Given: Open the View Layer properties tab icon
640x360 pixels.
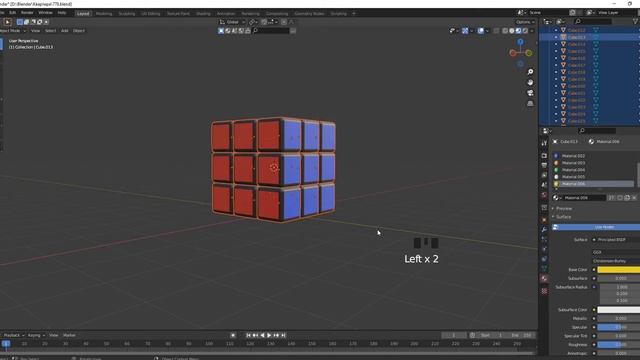Looking at the screenshot, I should [544, 175].
